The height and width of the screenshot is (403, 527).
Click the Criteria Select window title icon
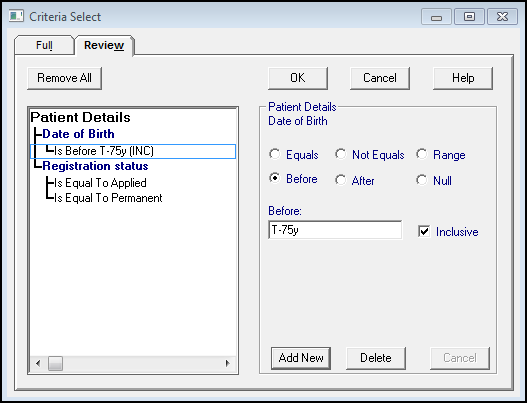click(16, 16)
